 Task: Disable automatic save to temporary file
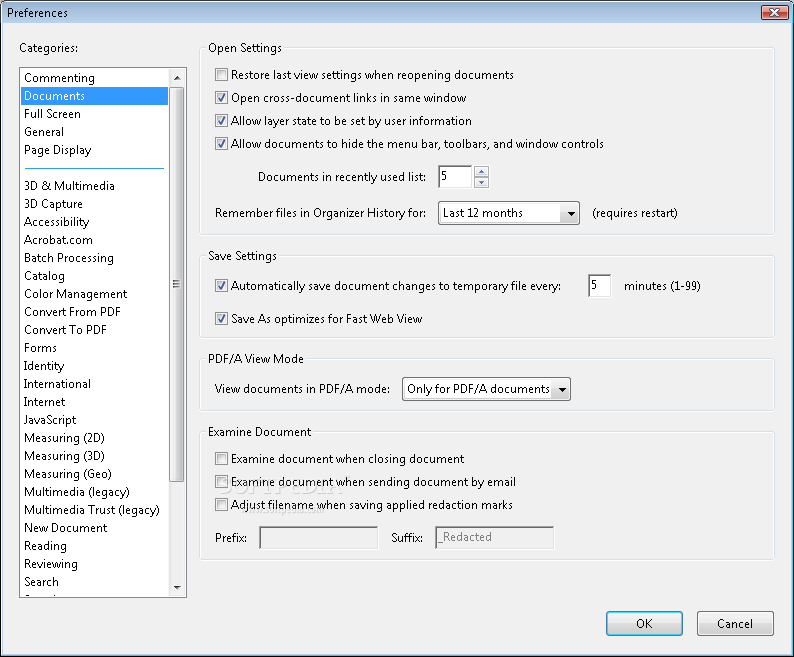pos(221,286)
